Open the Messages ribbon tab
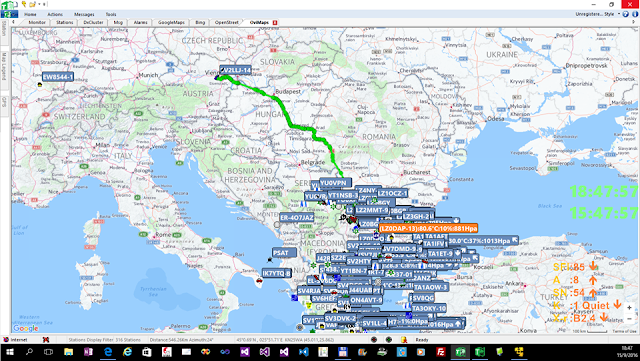Viewport: 640px width, 361px height. coord(84,14)
